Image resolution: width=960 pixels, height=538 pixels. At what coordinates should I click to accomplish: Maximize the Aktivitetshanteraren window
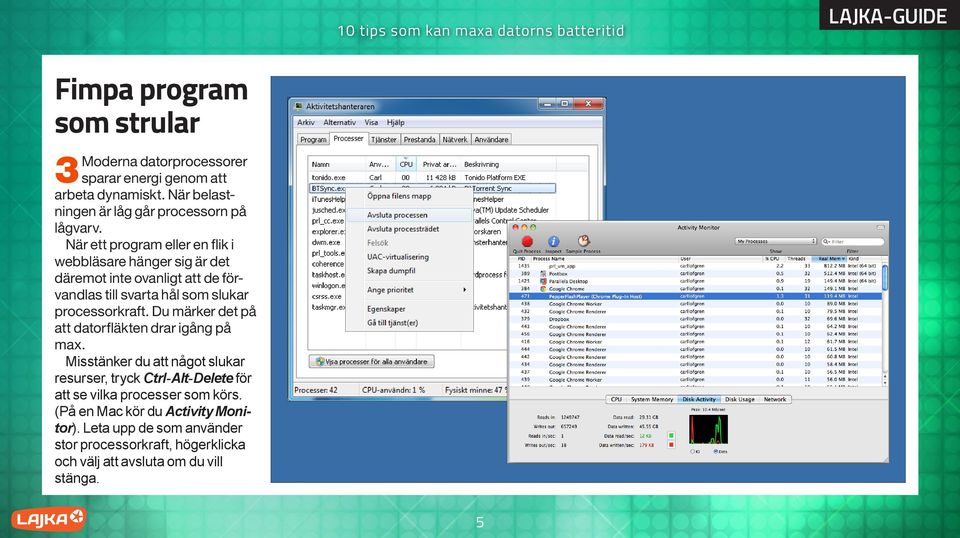565,104
